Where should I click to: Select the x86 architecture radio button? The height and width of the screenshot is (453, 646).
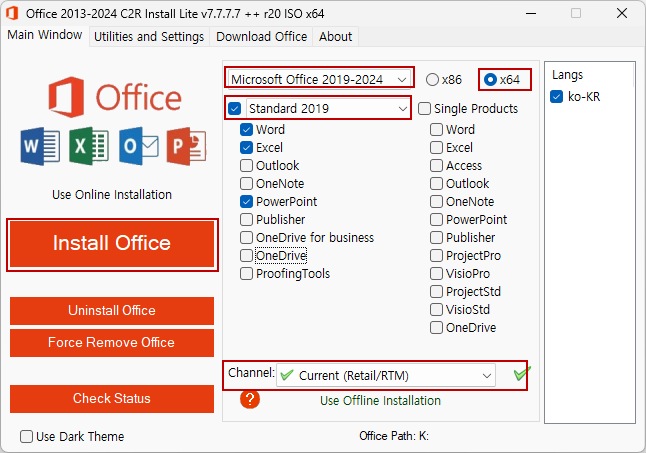[444, 79]
